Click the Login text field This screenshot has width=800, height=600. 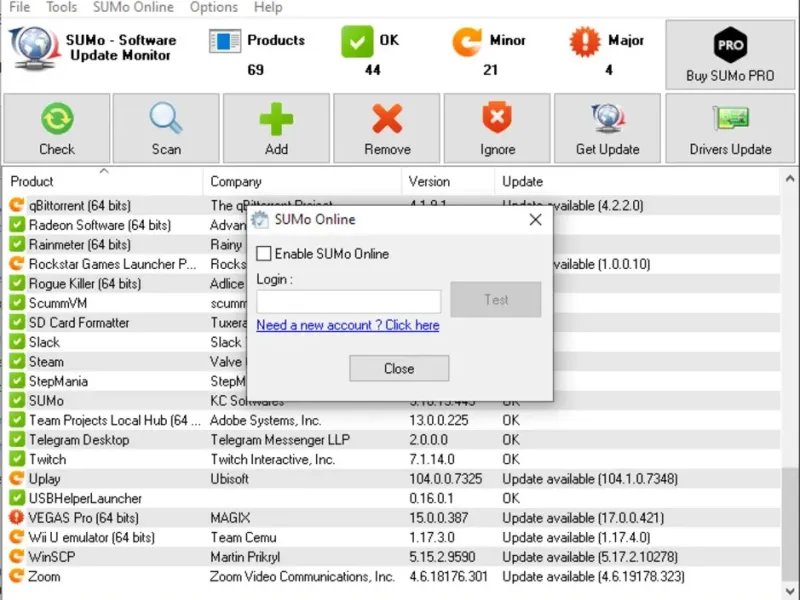point(349,302)
